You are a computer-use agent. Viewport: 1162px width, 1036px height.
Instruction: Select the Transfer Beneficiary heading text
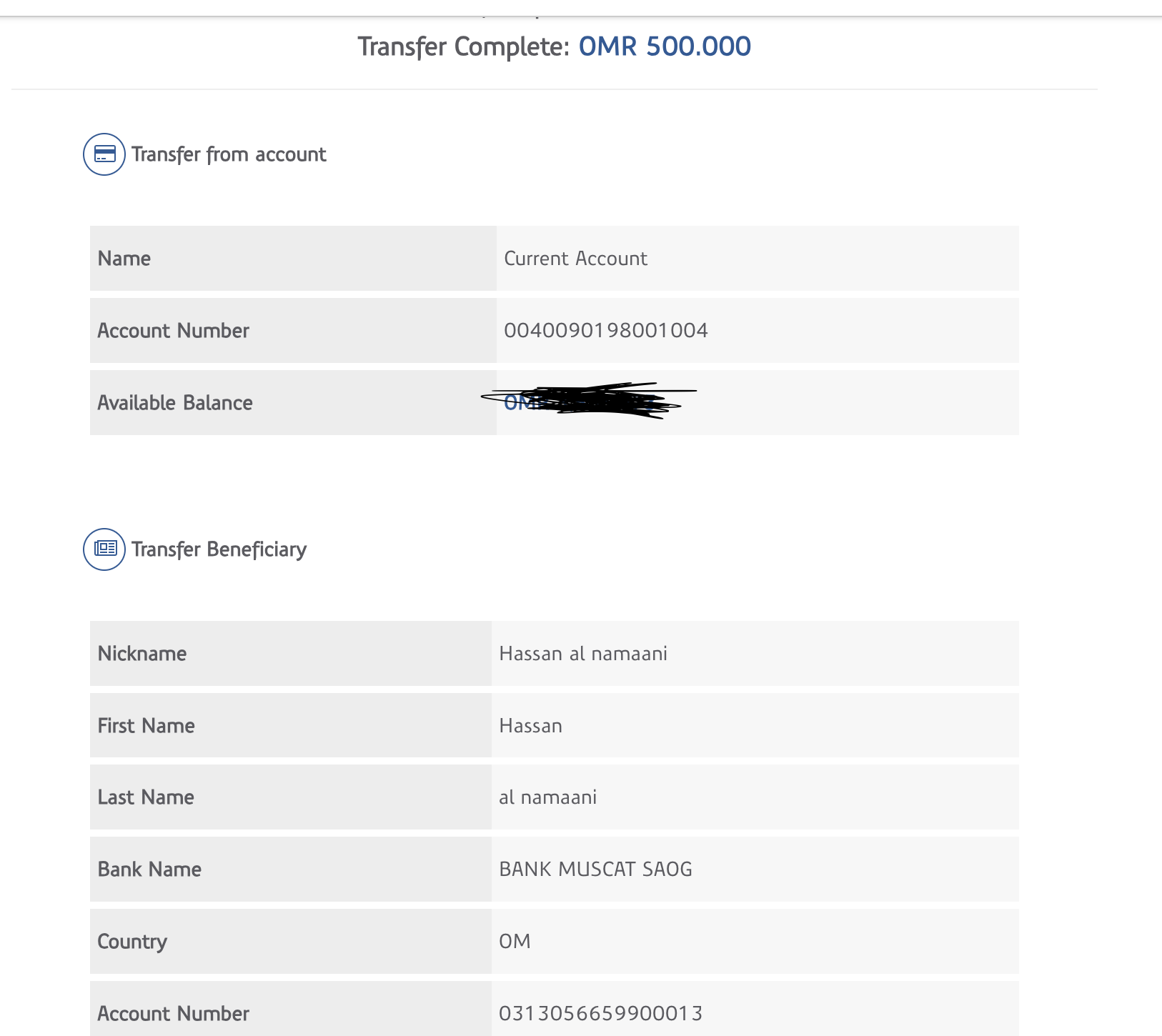219,549
